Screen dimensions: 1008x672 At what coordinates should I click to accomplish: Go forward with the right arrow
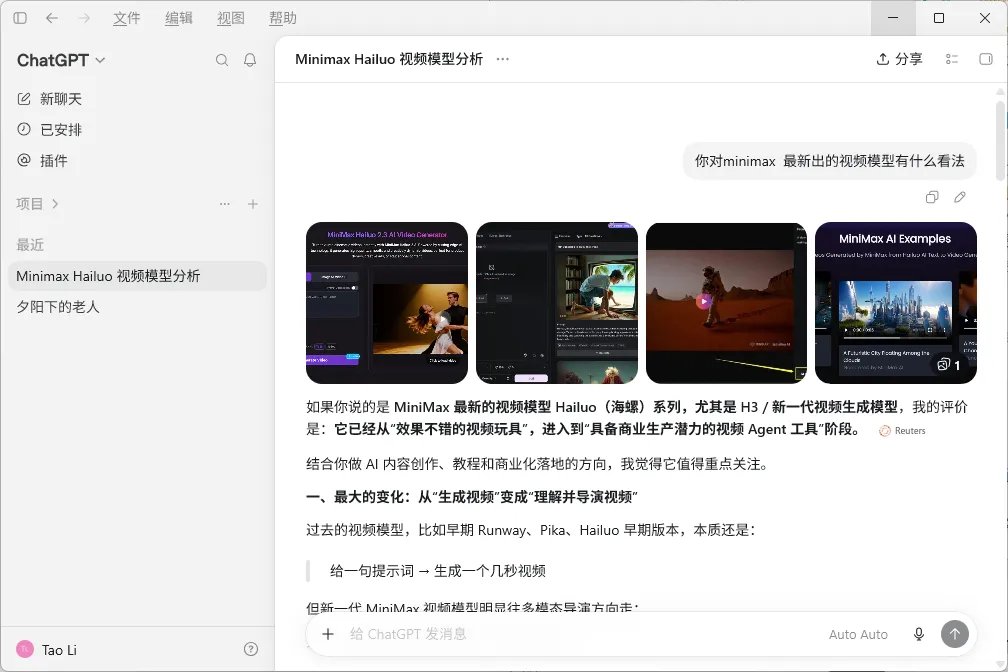point(84,18)
